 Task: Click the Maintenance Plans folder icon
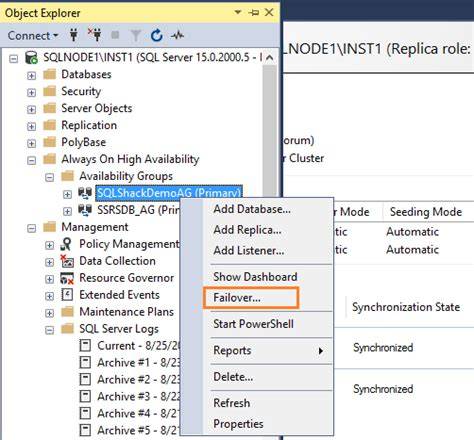coord(68,312)
